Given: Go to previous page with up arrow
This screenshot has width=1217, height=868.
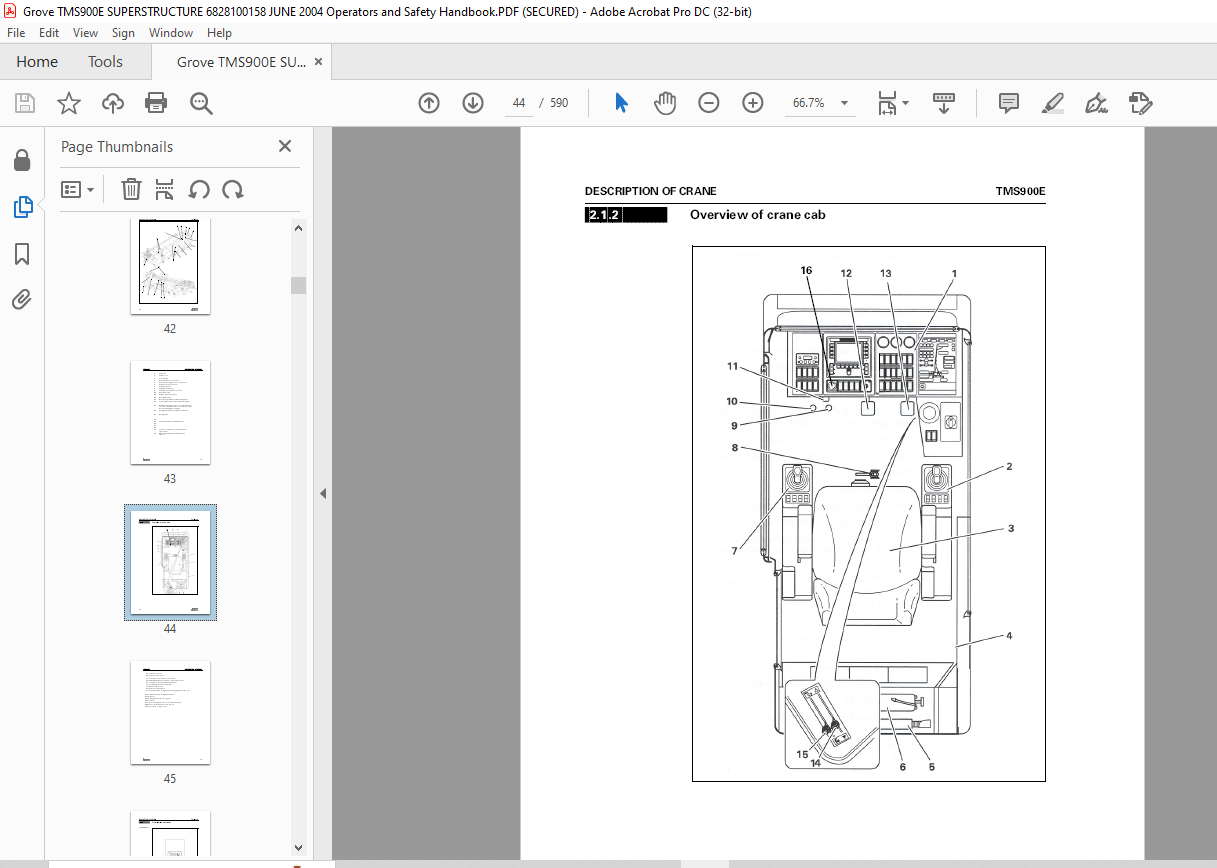Looking at the screenshot, I should (429, 103).
